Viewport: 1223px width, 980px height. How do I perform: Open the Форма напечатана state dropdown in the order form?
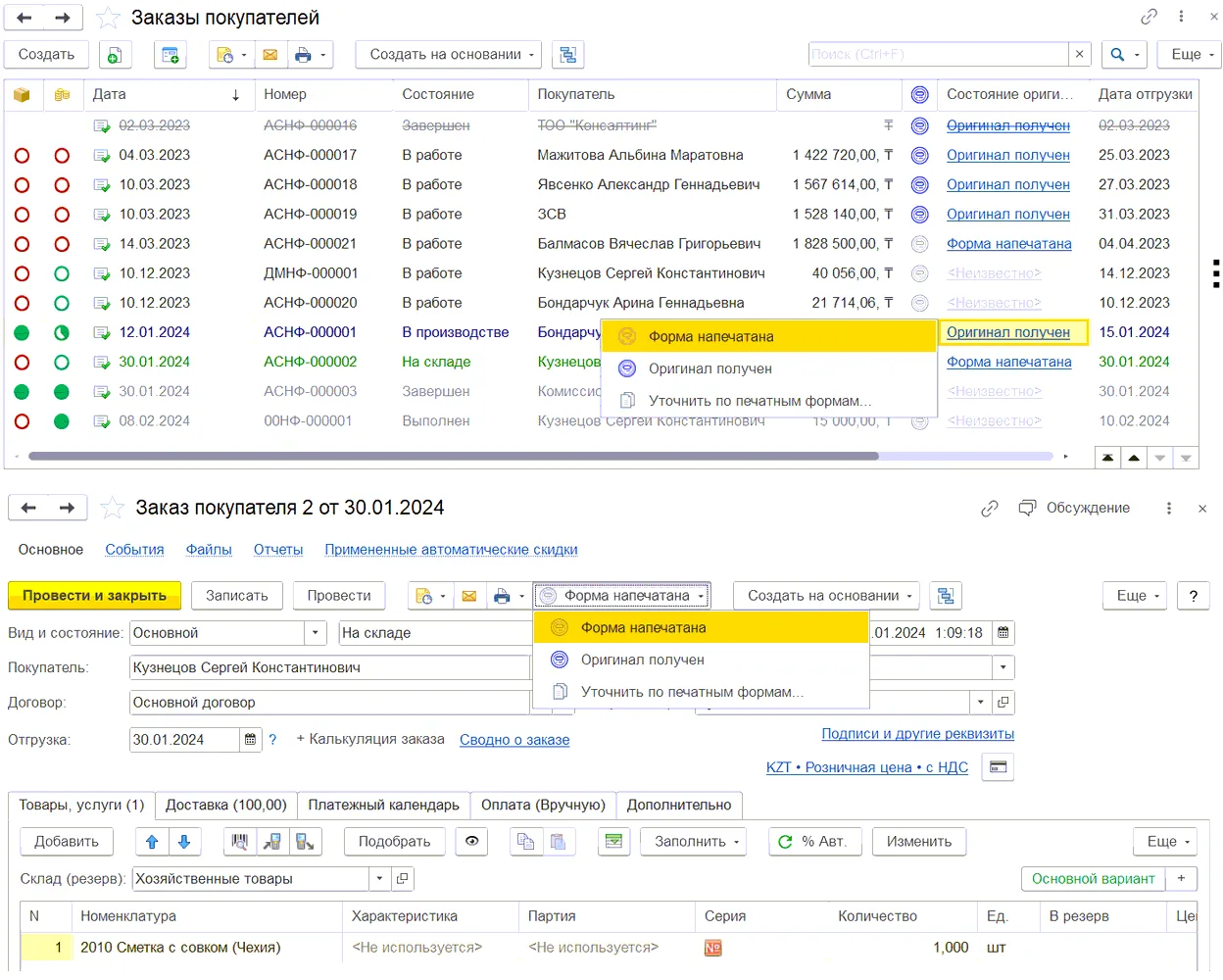coord(622,596)
